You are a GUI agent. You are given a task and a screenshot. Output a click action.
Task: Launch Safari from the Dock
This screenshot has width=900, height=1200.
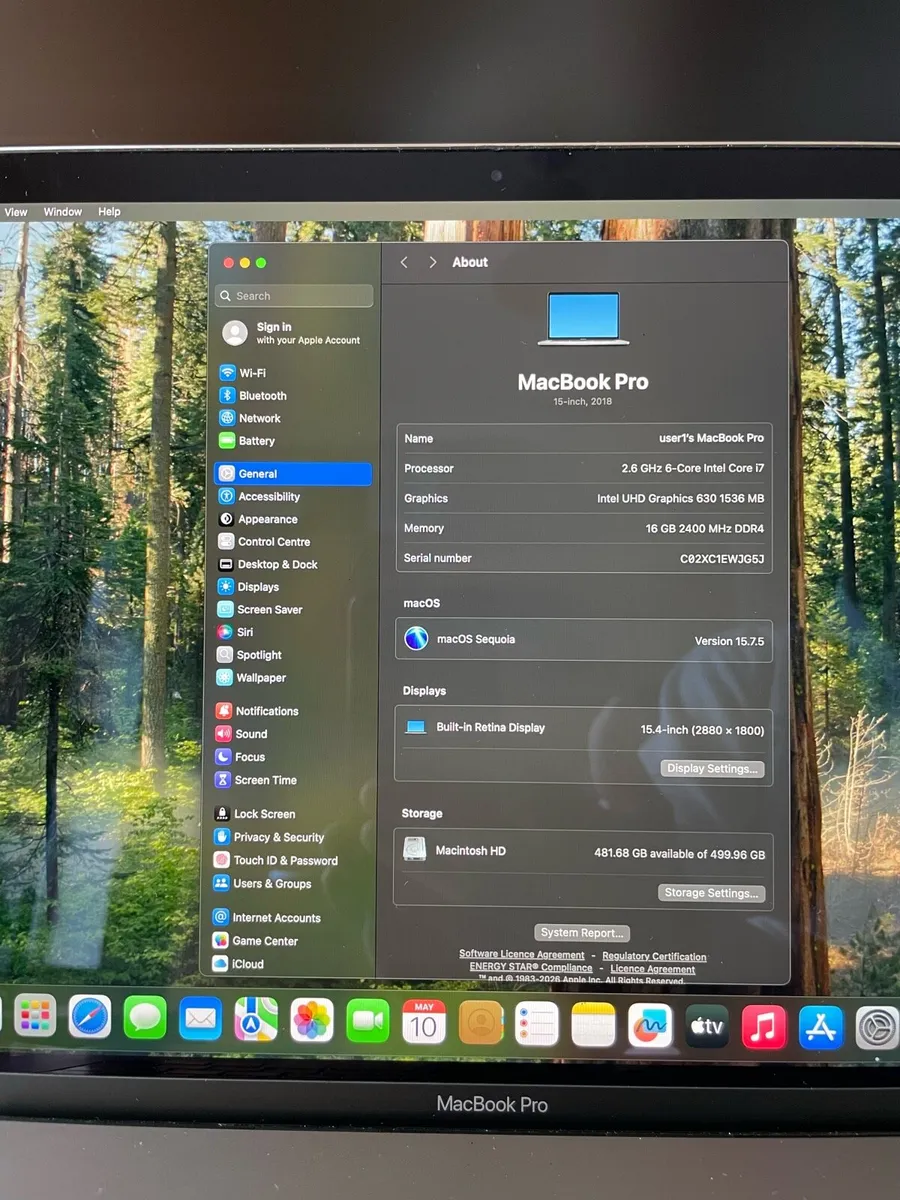[90, 1018]
